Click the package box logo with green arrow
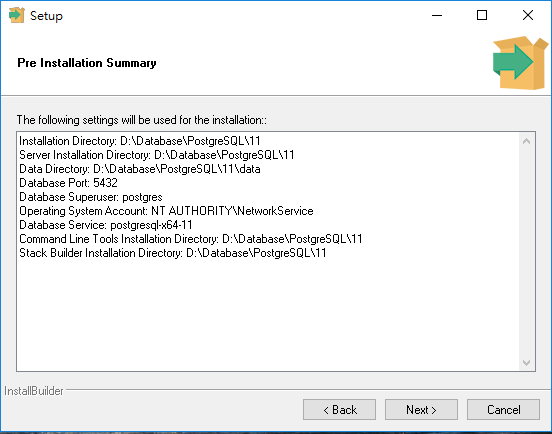 520,63
